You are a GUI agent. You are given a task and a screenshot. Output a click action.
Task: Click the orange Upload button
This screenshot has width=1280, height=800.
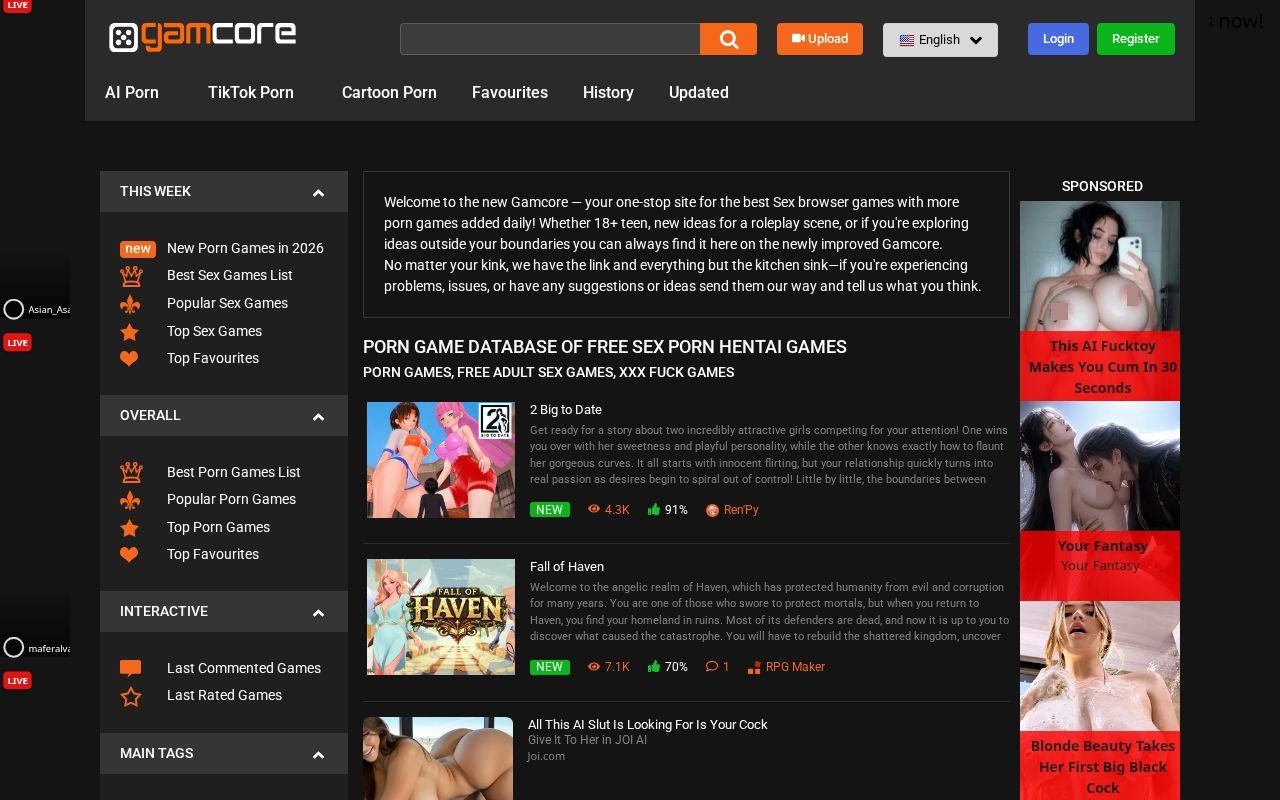point(820,39)
